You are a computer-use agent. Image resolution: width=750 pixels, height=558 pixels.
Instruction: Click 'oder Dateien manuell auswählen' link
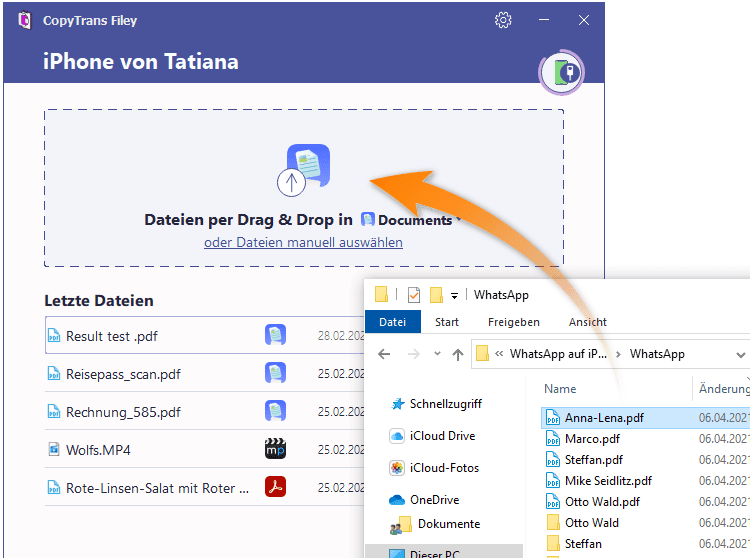(303, 242)
